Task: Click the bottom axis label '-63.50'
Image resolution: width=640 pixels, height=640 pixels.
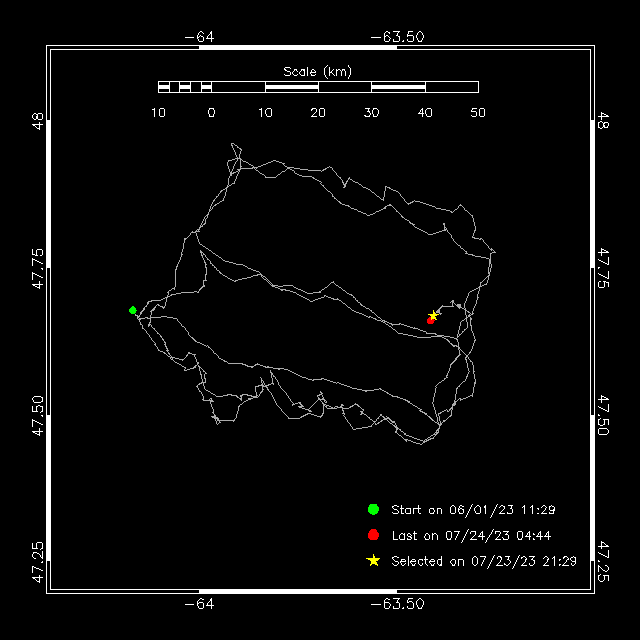Action: click(397, 604)
